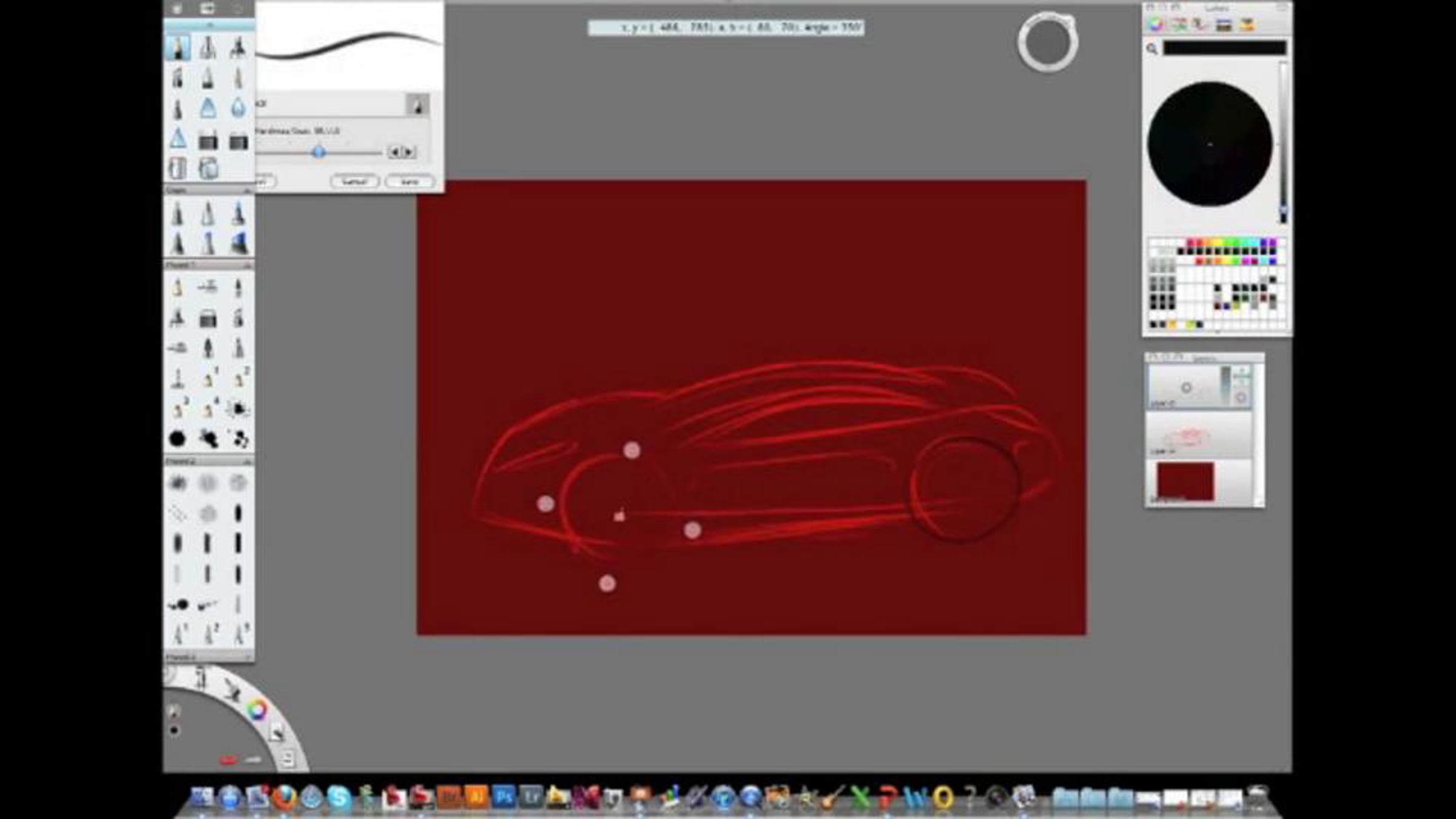1456x819 pixels.
Task: Click the magnifier color picker icon
Action: pos(1152,49)
